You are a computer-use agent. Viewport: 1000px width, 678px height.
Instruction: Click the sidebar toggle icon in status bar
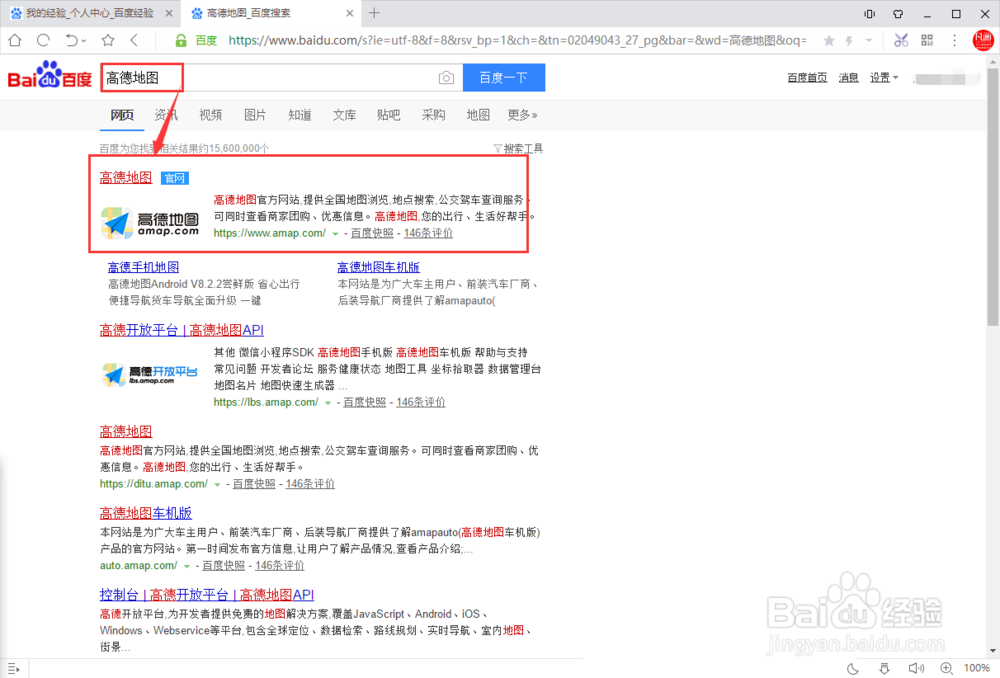click(x=13, y=668)
